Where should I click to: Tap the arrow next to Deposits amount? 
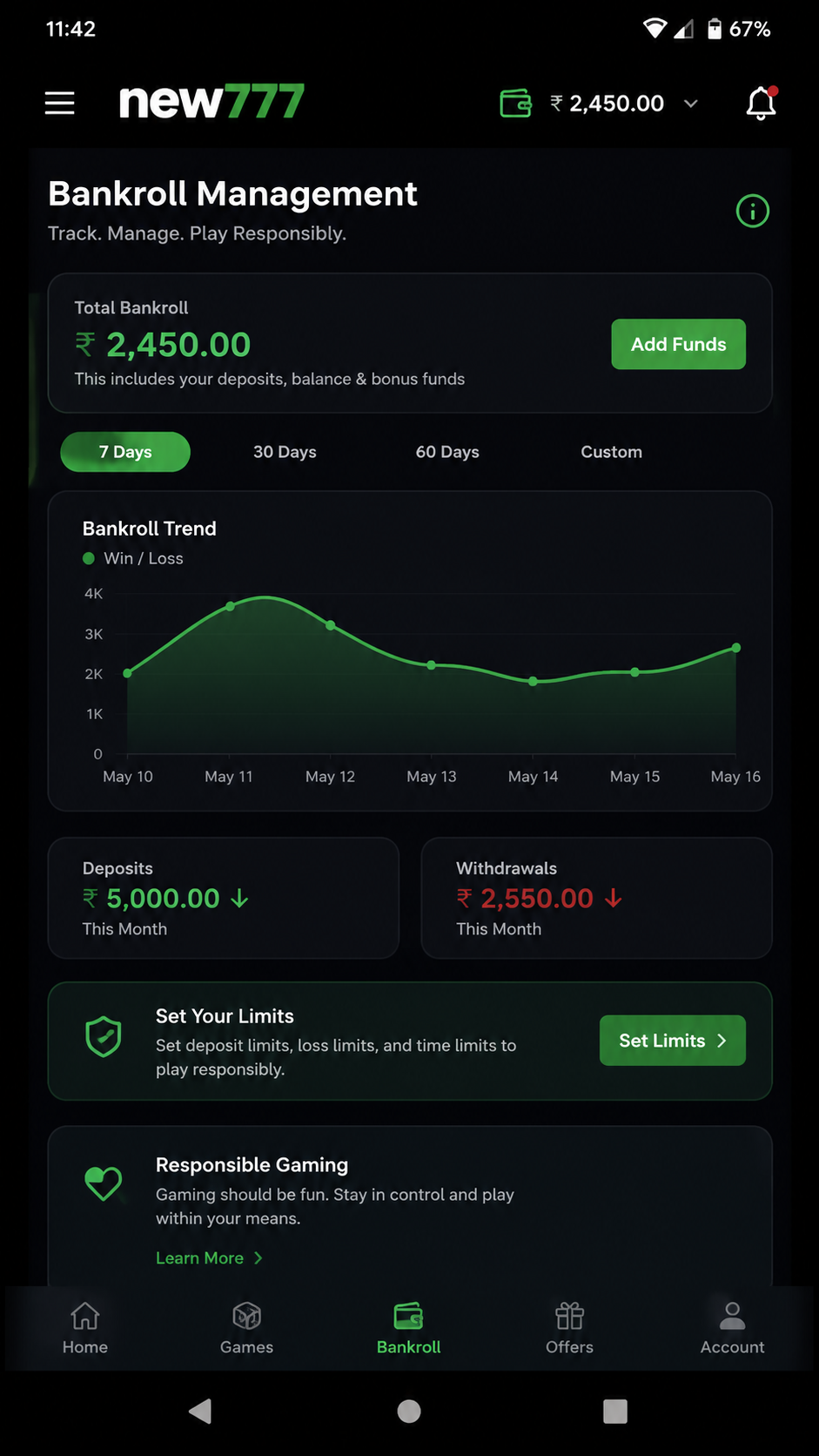(239, 899)
